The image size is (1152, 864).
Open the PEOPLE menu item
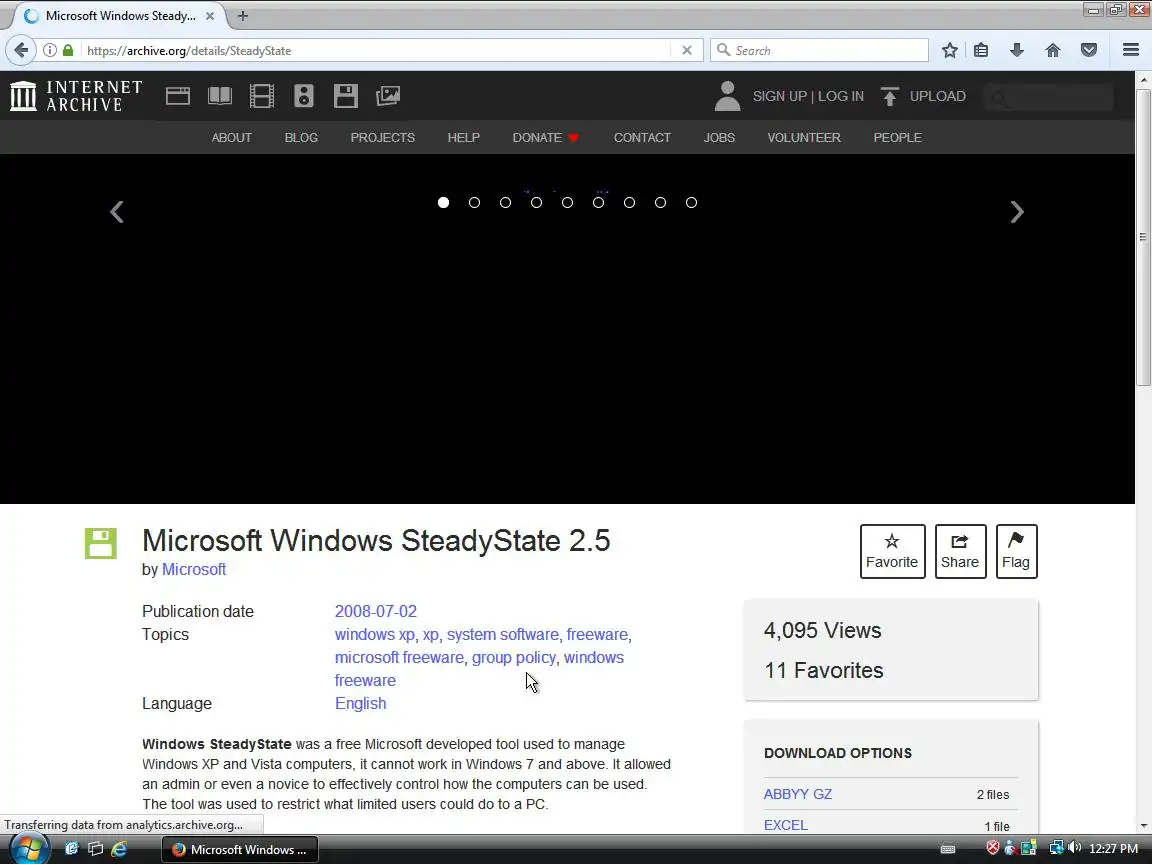click(898, 137)
